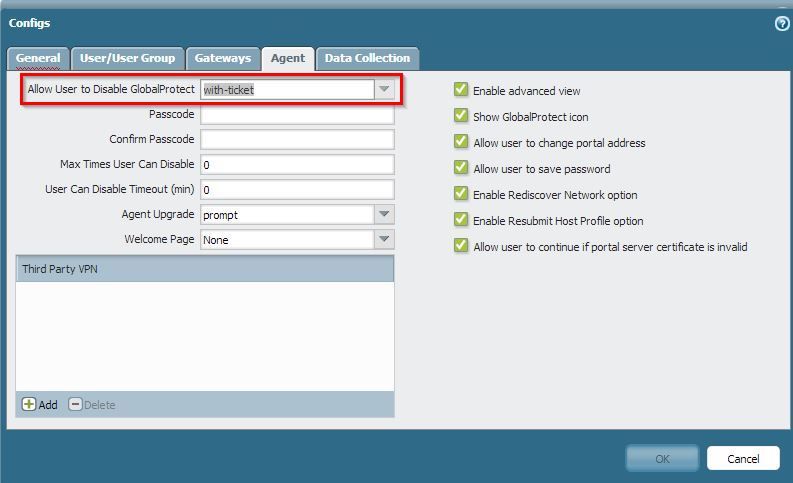Open the User/User Group tab

pyautogui.click(x=127, y=59)
